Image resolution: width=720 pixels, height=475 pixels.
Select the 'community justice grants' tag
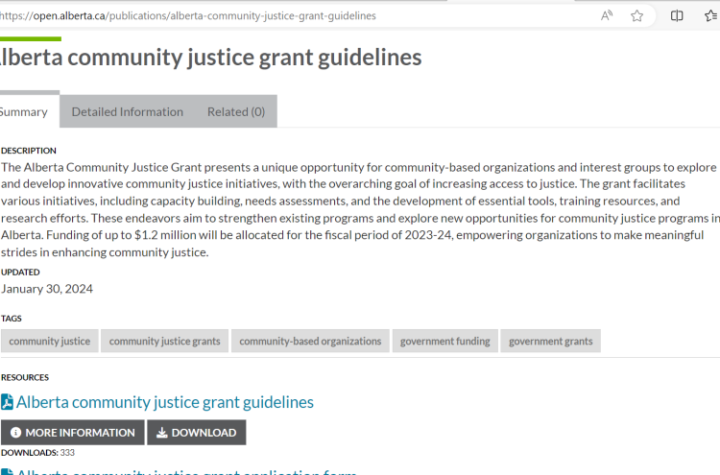(x=164, y=341)
